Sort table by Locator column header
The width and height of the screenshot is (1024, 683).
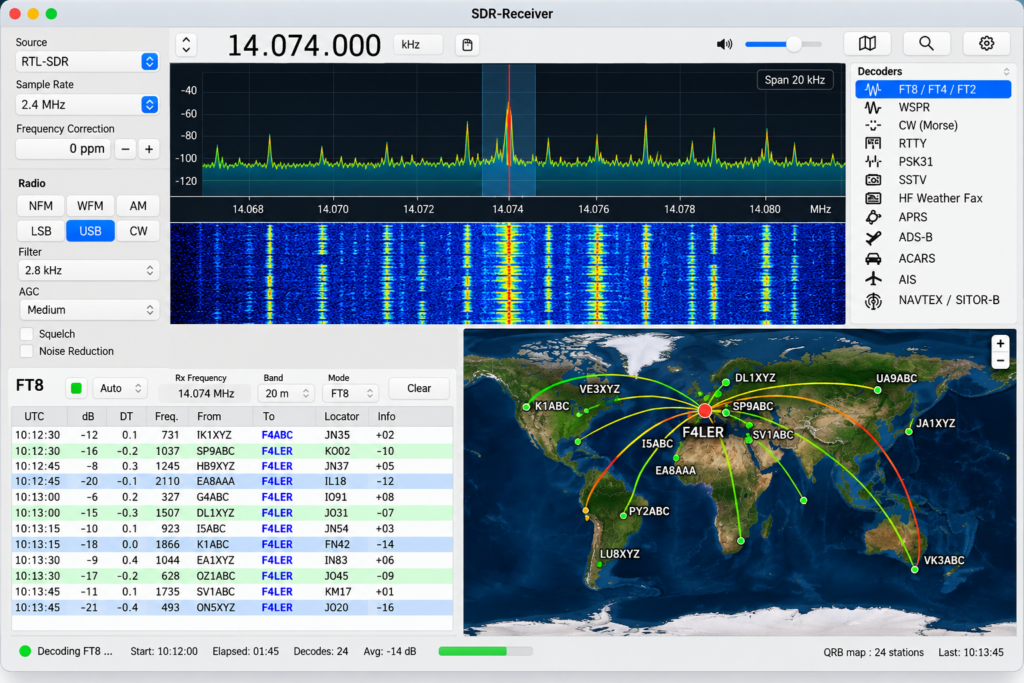(342, 417)
